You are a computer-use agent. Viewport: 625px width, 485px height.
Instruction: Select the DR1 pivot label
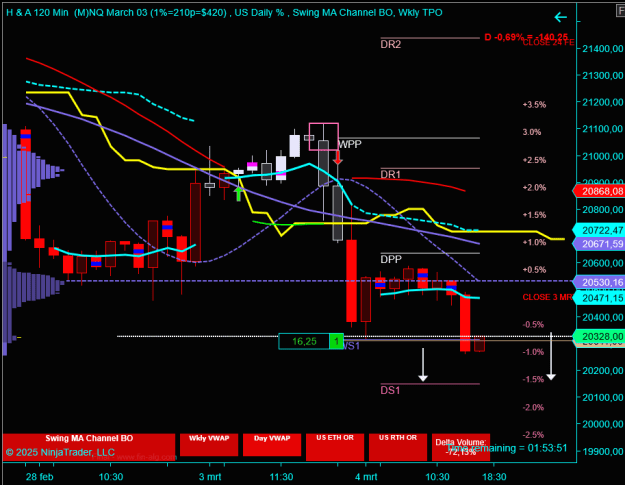391,174
